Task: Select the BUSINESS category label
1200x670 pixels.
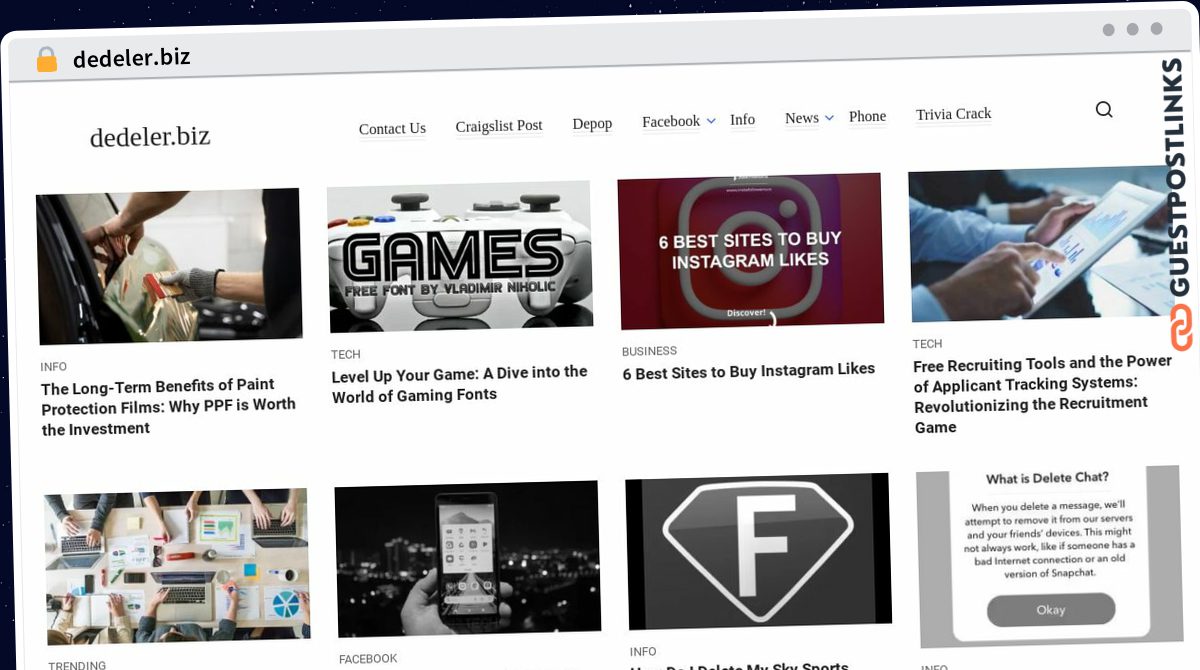Action: click(x=650, y=351)
